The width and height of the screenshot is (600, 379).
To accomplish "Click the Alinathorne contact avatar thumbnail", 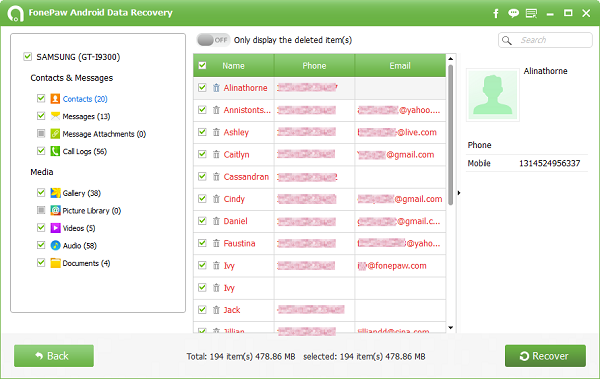I will tap(493, 95).
